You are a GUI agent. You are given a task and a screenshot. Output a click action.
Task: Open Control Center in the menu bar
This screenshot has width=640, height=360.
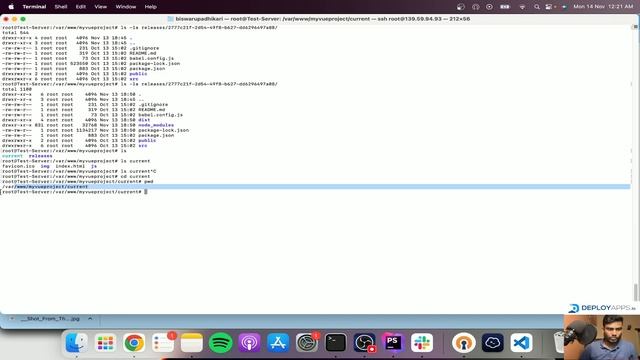point(549,7)
